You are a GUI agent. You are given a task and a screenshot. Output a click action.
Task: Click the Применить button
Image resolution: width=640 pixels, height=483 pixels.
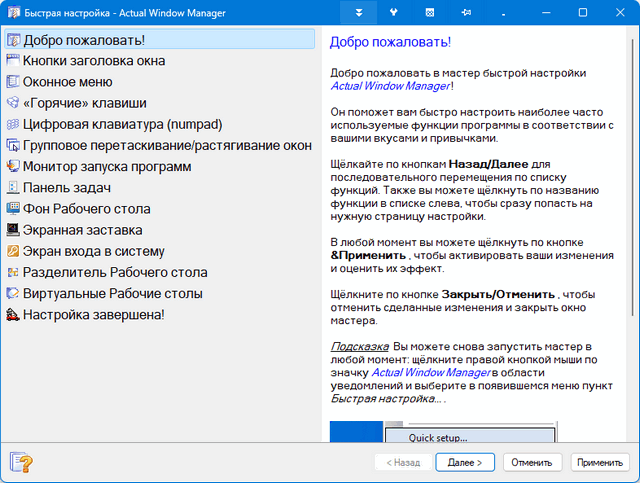(600, 463)
